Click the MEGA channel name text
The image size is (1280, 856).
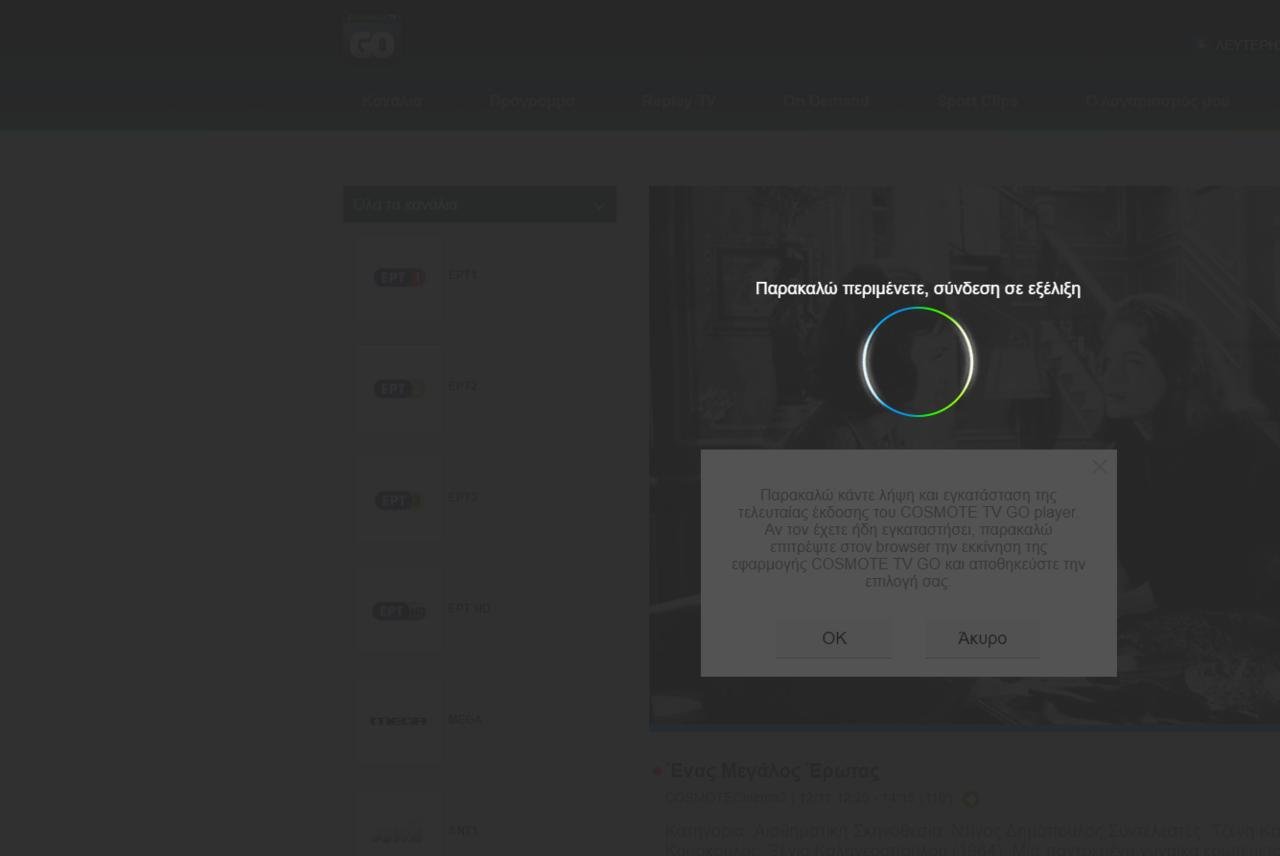pyautogui.click(x=465, y=720)
